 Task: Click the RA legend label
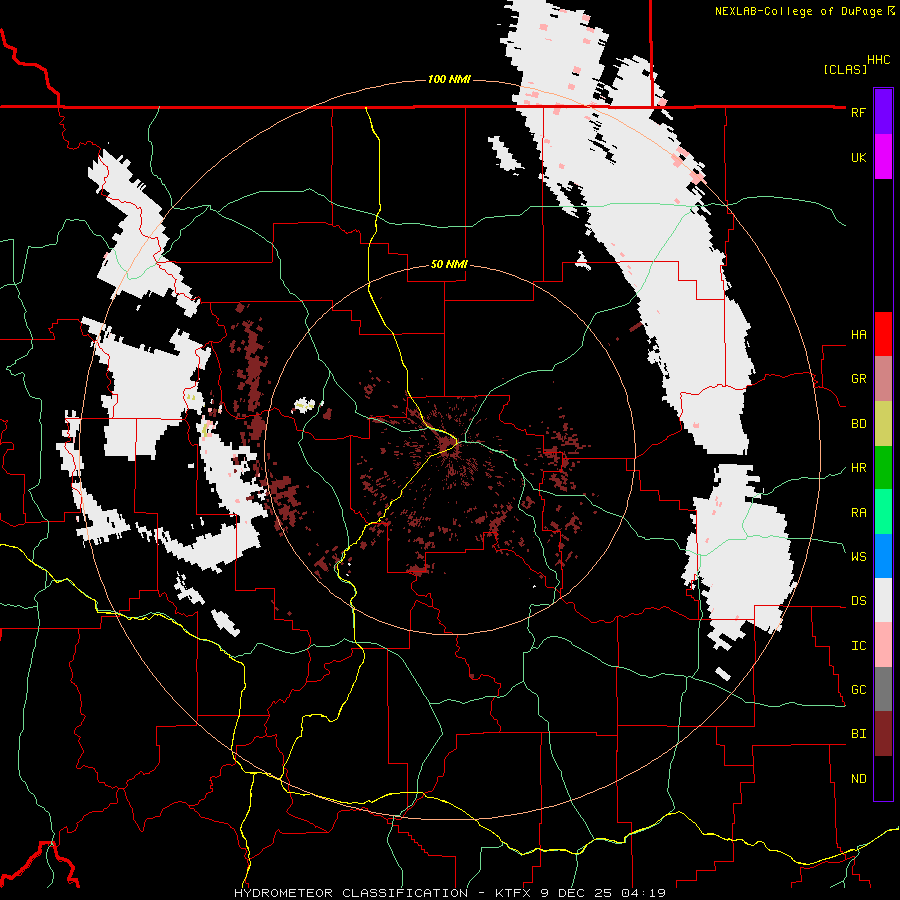pos(858,512)
